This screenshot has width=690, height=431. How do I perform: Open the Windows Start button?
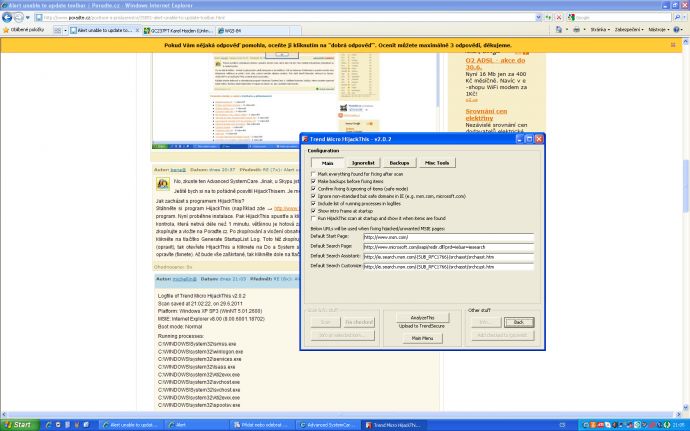coord(21,425)
